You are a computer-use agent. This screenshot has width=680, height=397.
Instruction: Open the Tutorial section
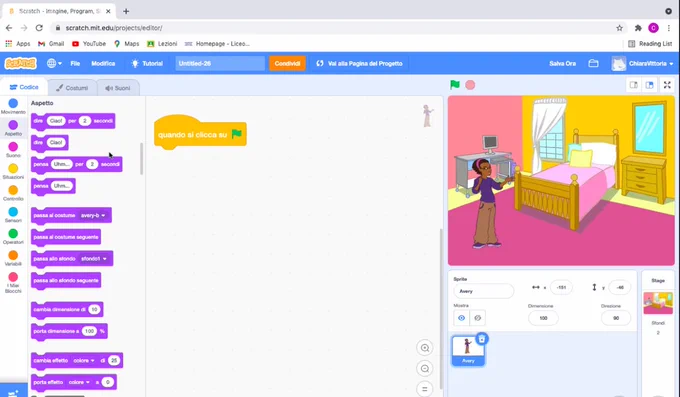(147, 63)
